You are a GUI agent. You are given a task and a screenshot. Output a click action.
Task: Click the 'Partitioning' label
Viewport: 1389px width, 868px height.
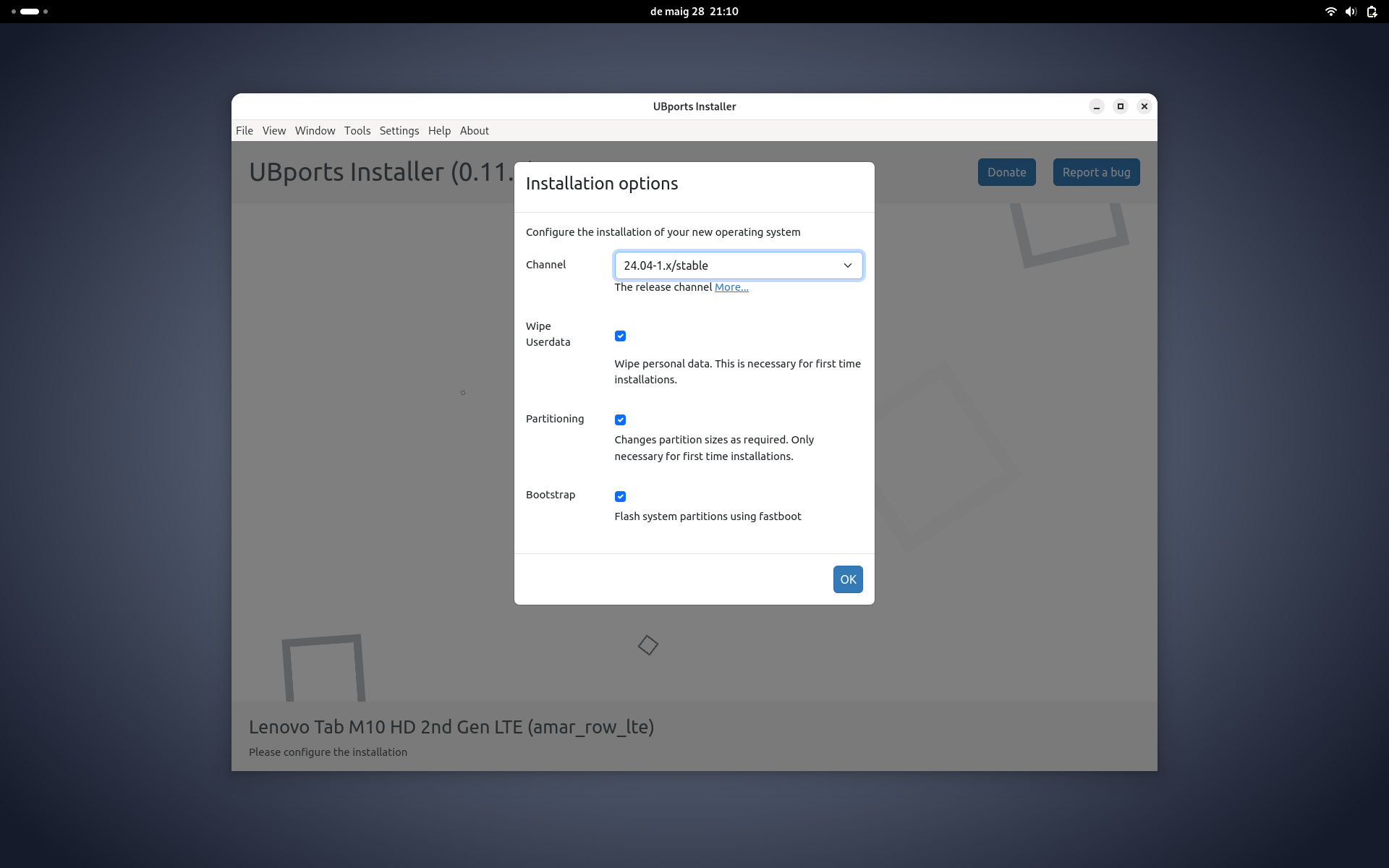[555, 419]
